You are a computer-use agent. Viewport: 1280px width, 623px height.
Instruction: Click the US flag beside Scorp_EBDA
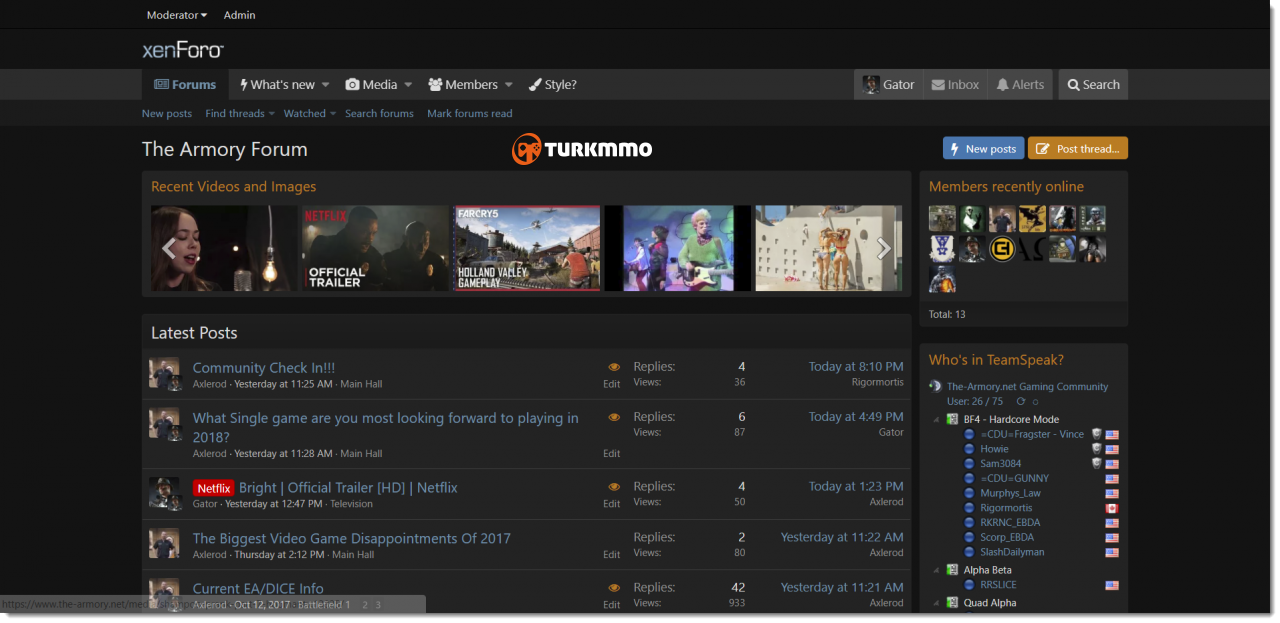tap(1112, 538)
